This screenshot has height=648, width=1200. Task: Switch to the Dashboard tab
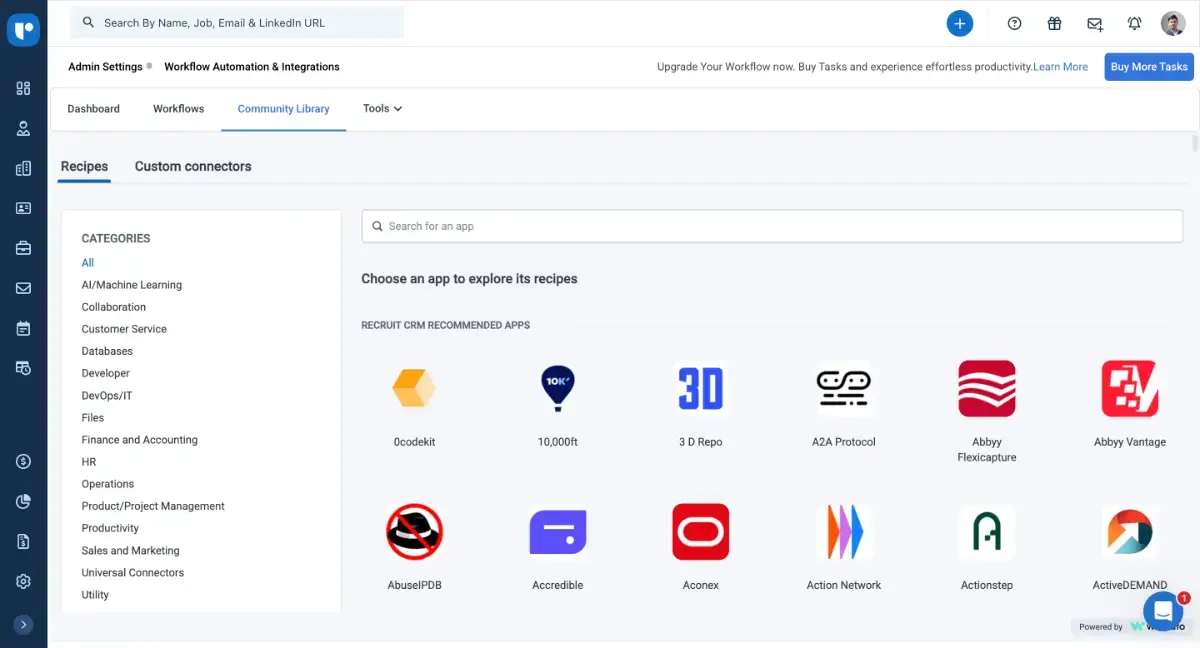(94, 108)
